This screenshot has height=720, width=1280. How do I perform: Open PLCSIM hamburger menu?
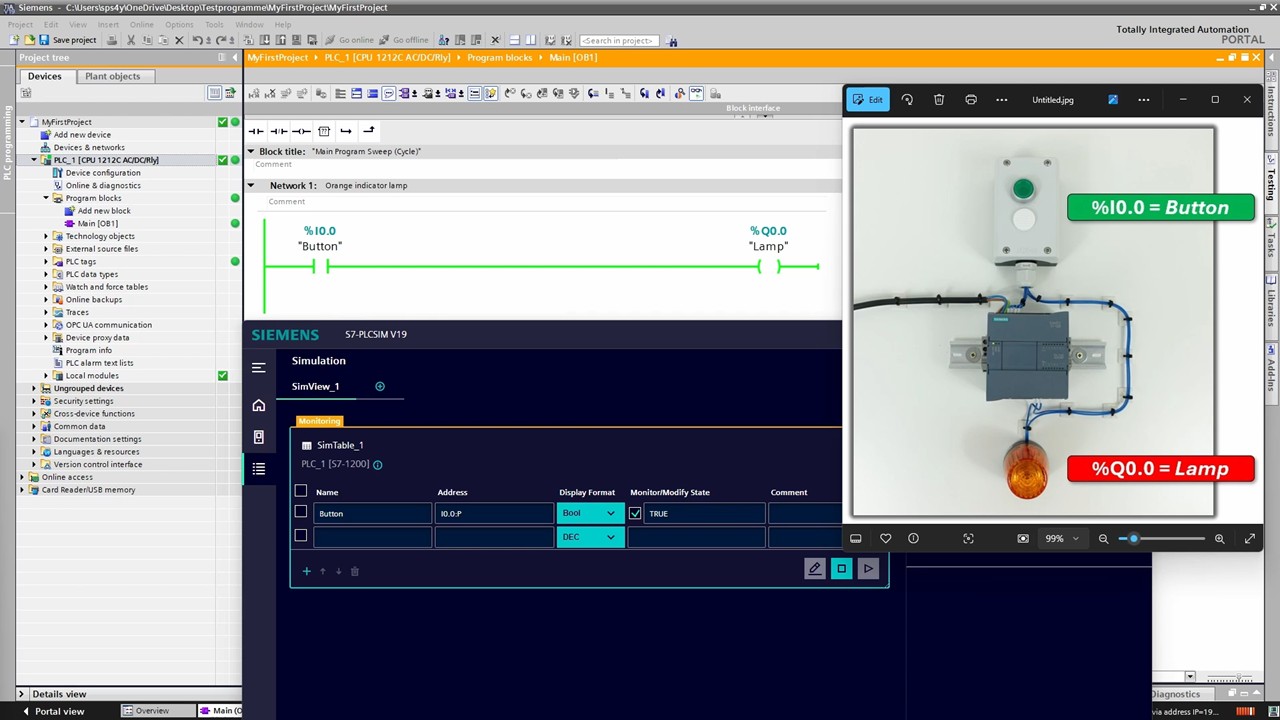[x=259, y=368]
